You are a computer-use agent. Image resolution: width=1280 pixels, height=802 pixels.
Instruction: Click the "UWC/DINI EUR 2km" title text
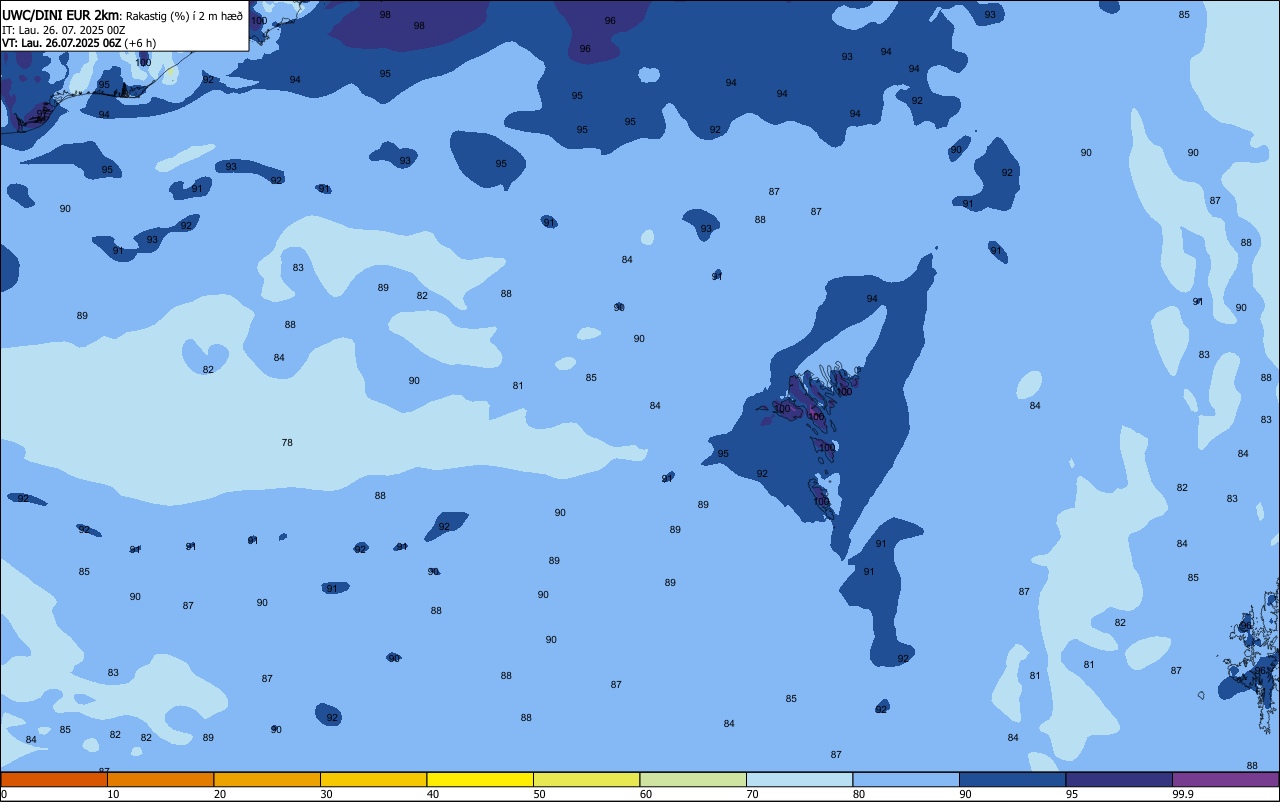61,15
